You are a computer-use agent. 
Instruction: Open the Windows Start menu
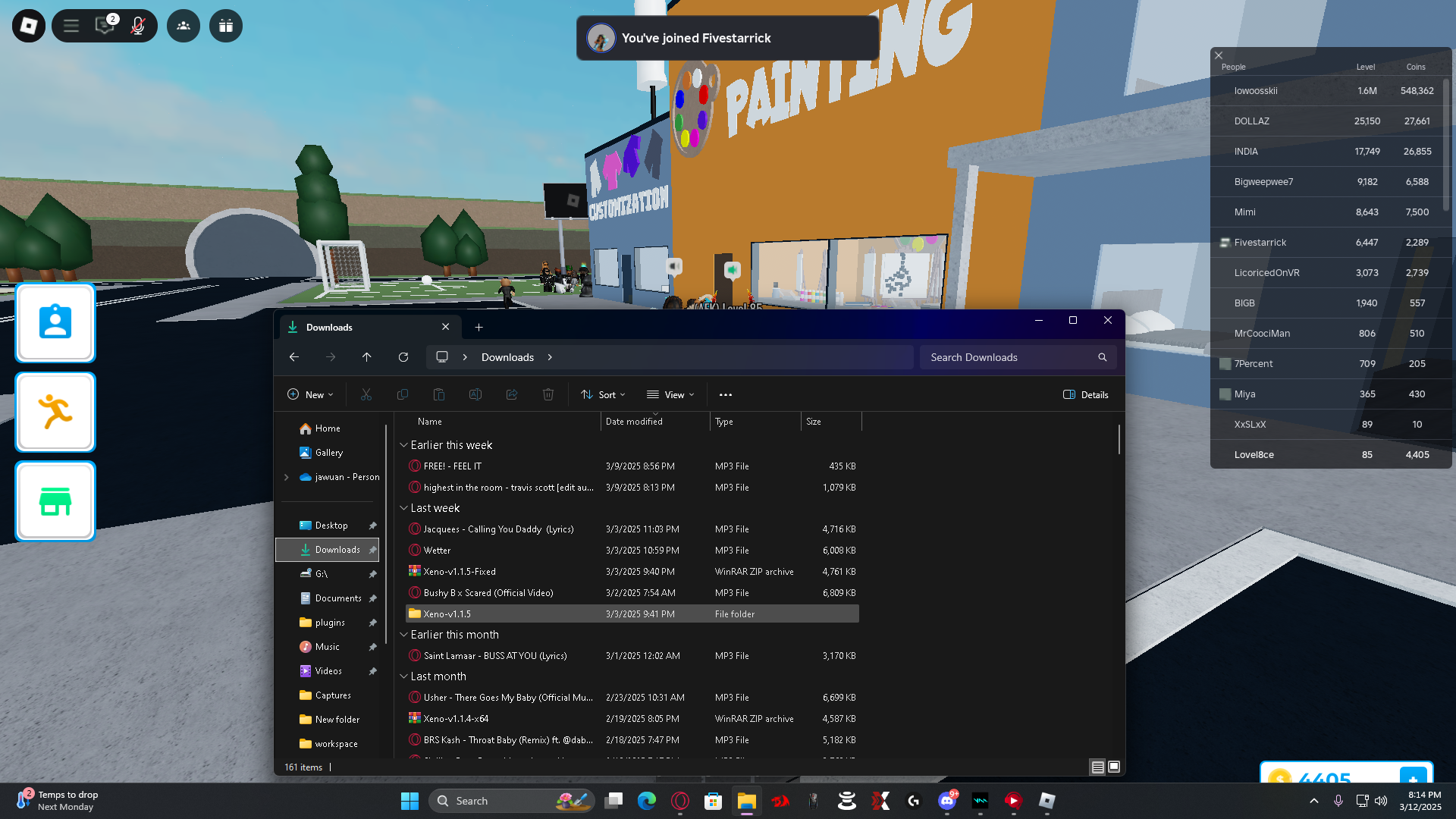point(409,801)
